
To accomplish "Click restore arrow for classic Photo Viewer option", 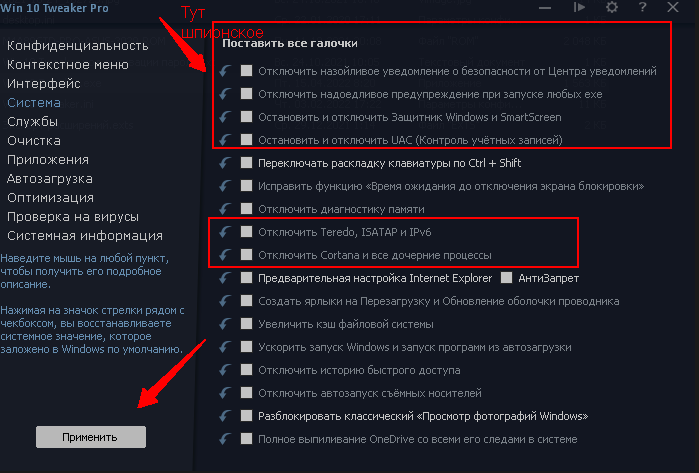I will tap(226, 416).
